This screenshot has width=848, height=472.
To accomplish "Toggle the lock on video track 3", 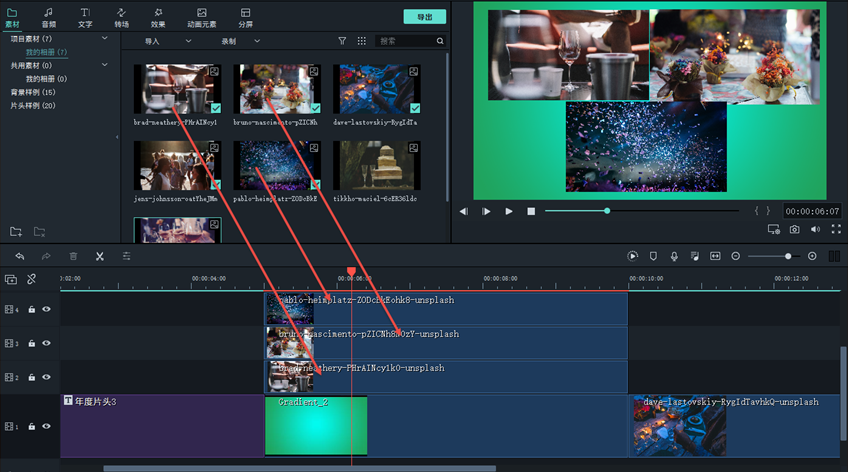I will click(x=31, y=343).
